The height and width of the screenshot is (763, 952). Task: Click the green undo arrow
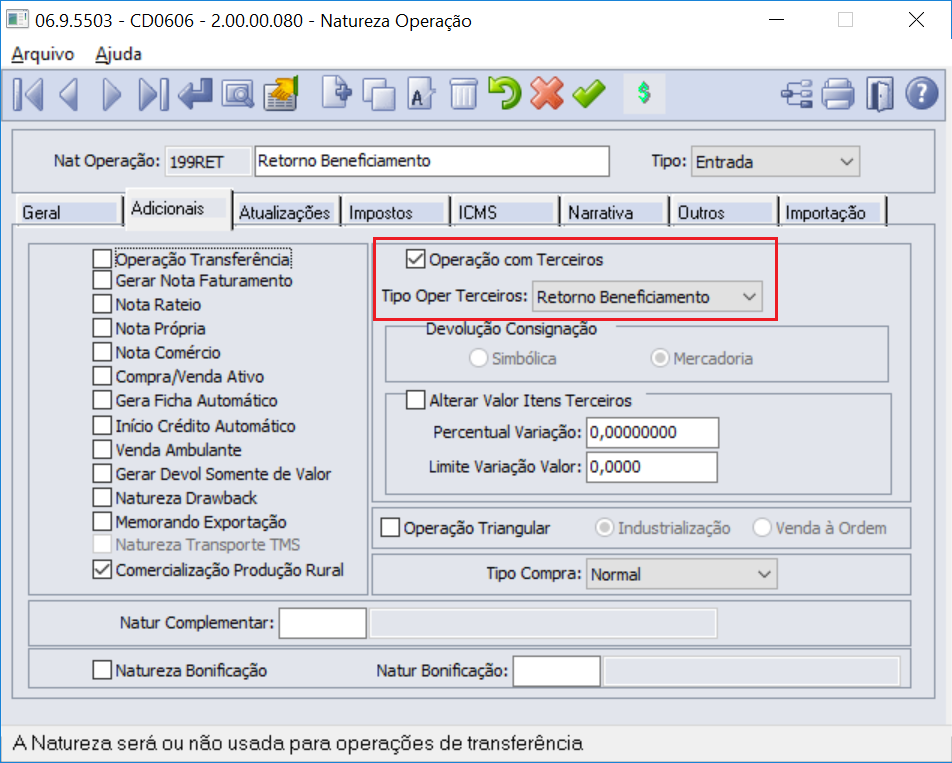pos(505,93)
